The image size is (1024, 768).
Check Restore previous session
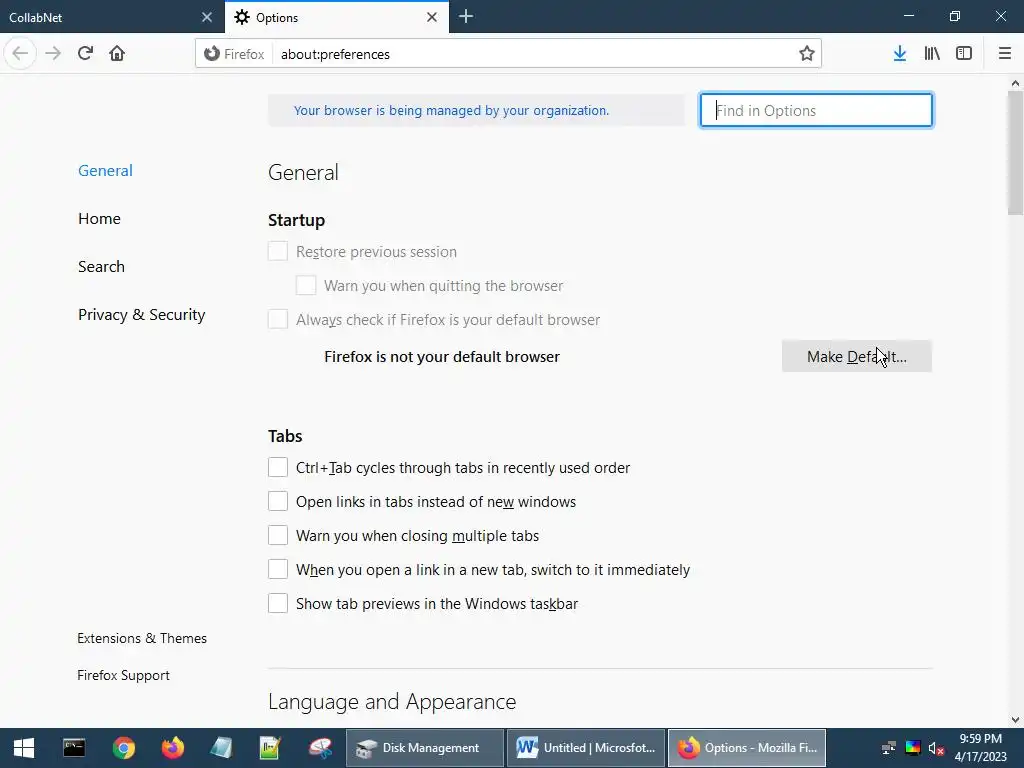coord(278,251)
